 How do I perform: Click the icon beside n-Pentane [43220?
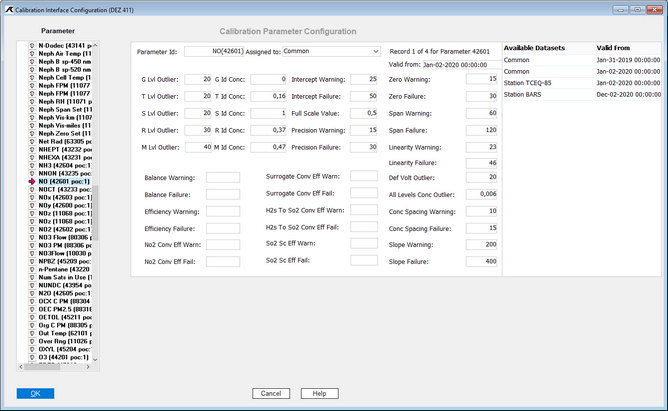click(32, 270)
